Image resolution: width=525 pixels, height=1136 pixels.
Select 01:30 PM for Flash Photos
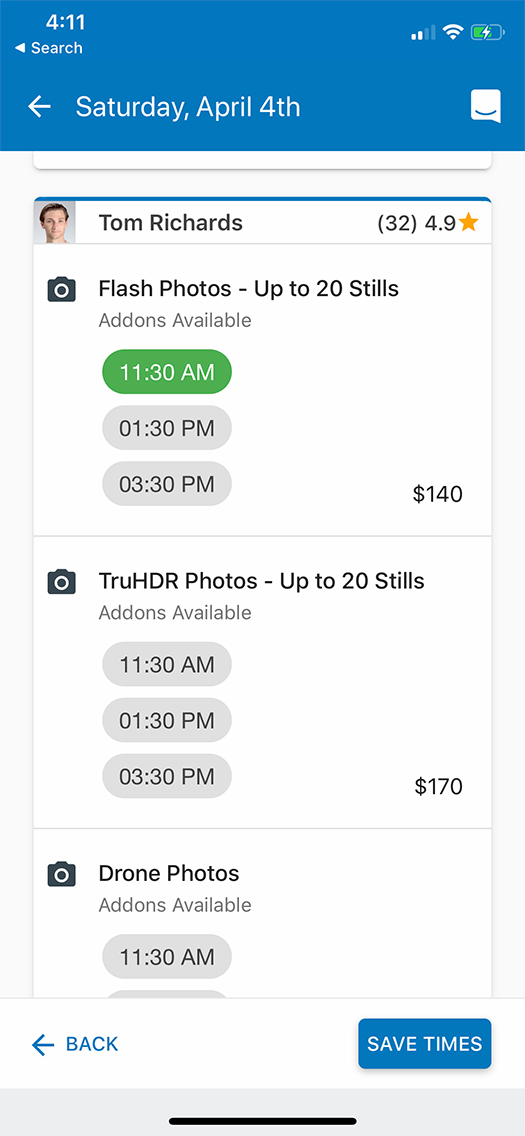pos(167,428)
